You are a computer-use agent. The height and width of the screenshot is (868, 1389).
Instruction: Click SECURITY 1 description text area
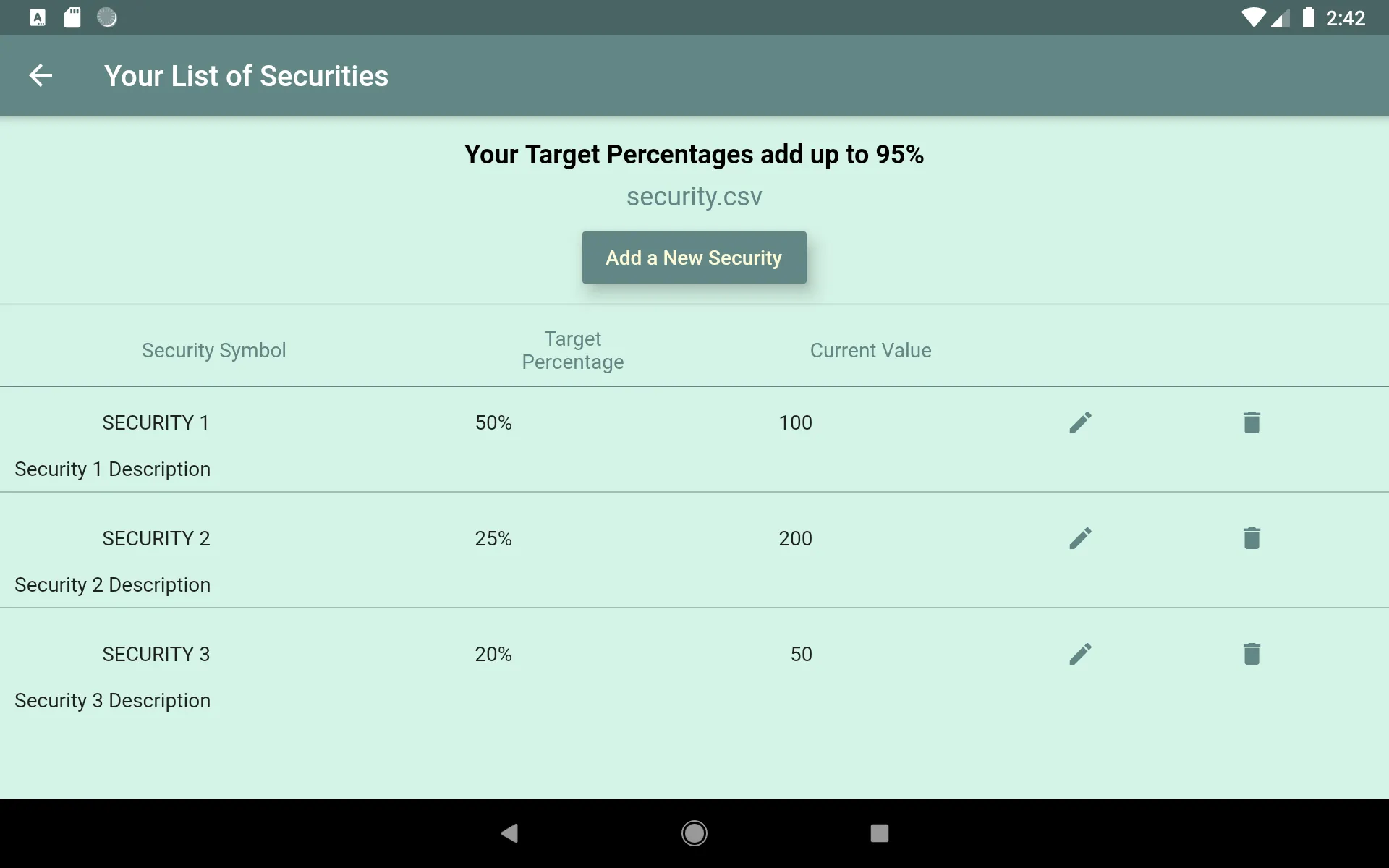[x=112, y=468]
